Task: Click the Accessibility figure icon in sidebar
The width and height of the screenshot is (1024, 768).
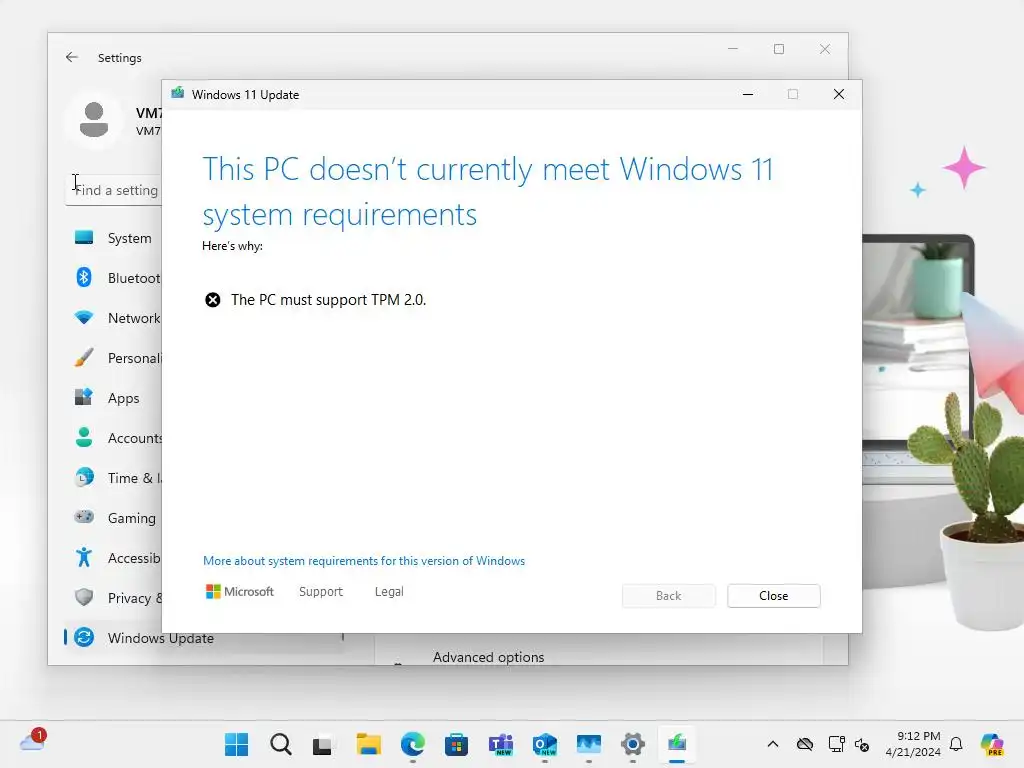Action: (x=84, y=557)
